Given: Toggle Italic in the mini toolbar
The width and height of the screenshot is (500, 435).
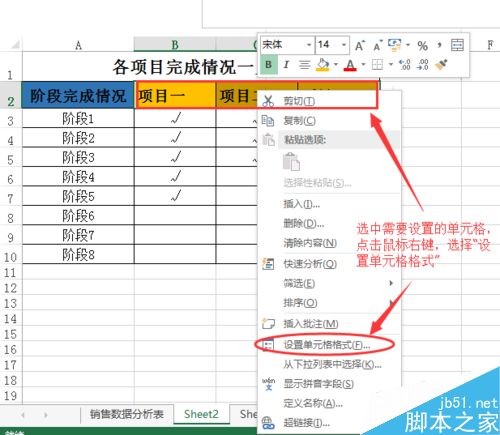Looking at the screenshot, I should tap(286, 65).
